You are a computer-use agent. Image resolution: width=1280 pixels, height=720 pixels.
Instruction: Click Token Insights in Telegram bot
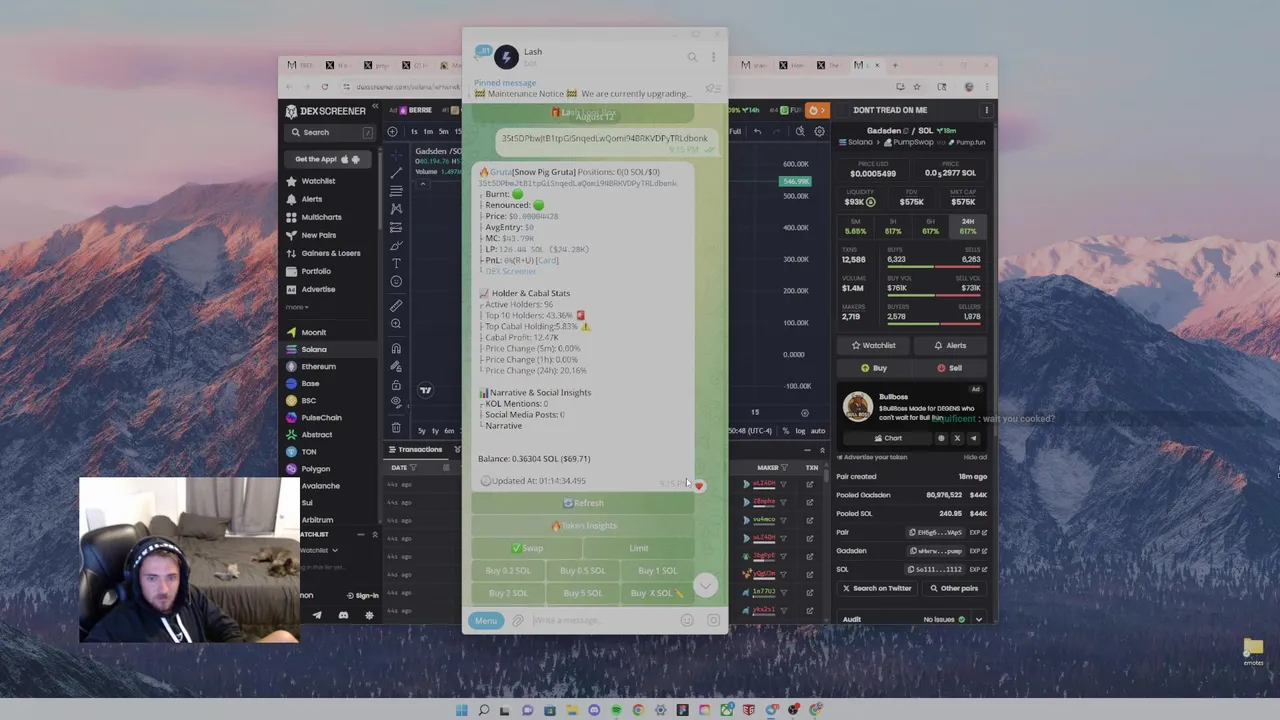pyautogui.click(x=583, y=526)
